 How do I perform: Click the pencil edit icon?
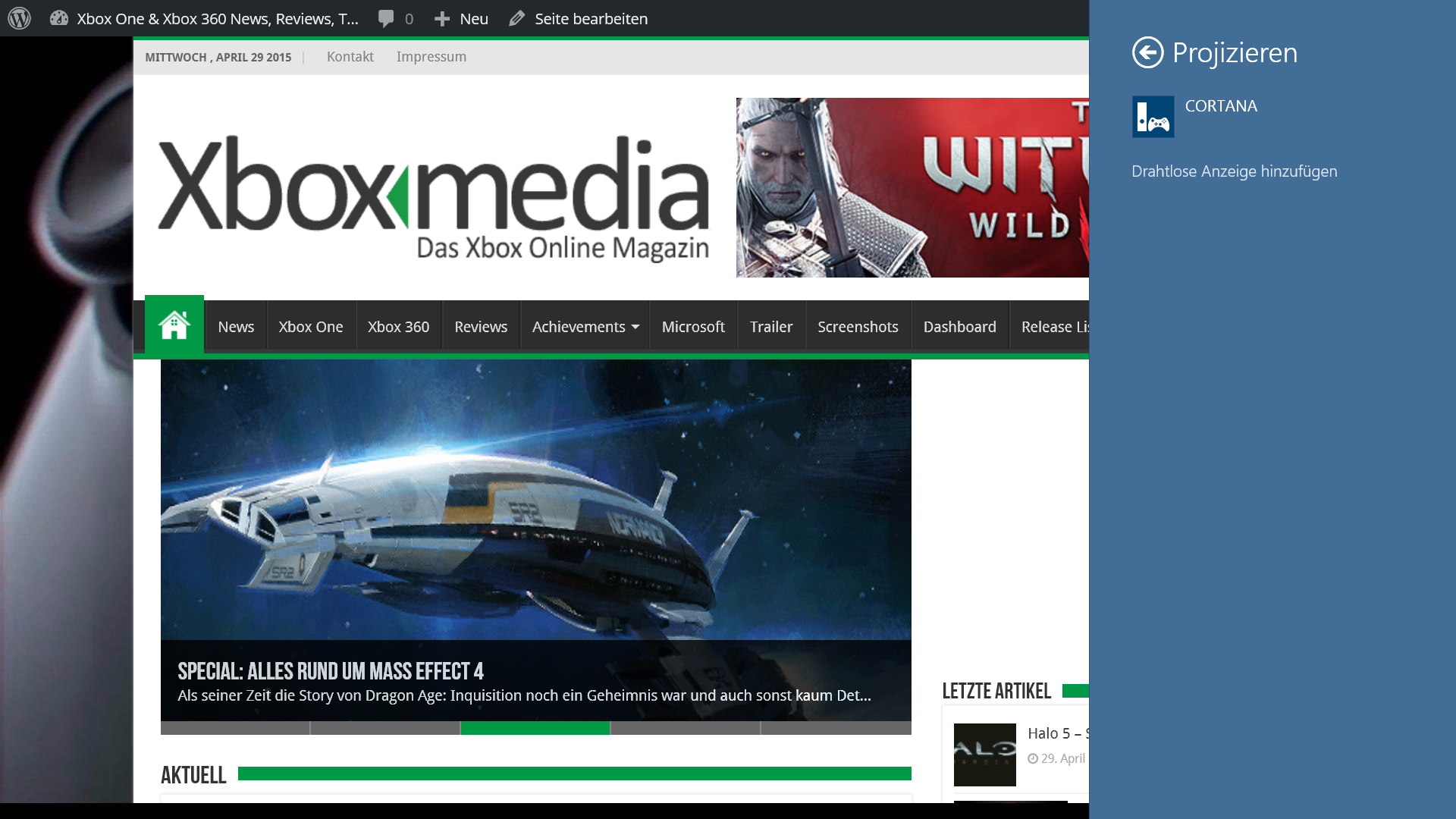[516, 19]
